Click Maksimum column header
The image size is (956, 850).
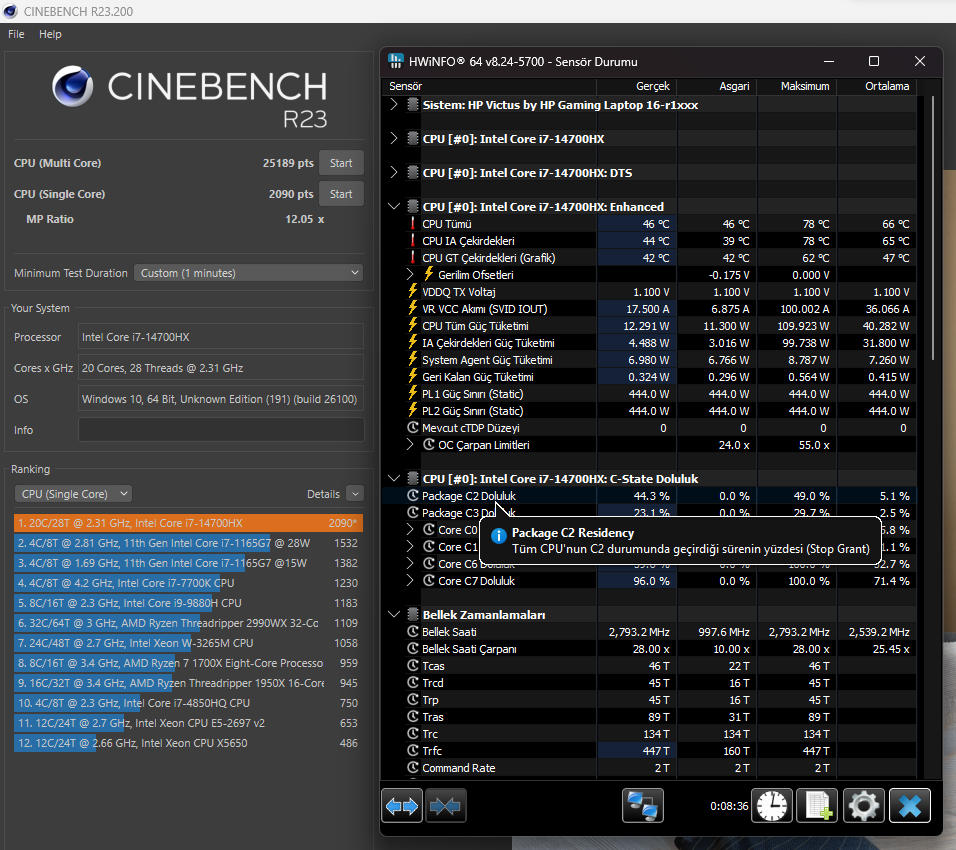(x=797, y=86)
